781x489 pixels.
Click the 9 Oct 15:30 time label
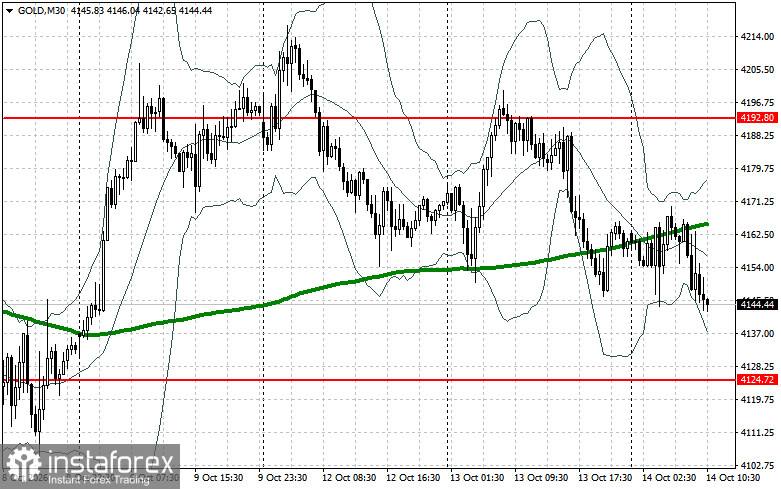point(218,478)
